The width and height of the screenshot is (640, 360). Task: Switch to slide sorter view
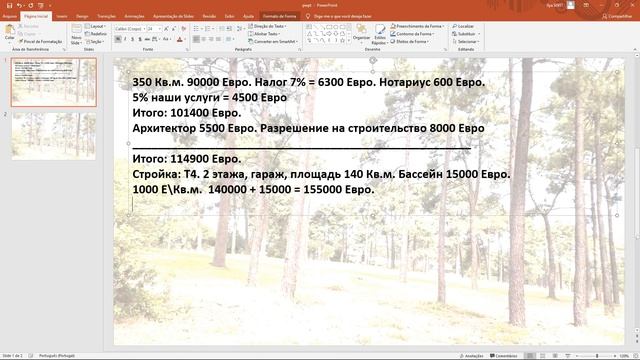pyautogui.click(x=542, y=356)
